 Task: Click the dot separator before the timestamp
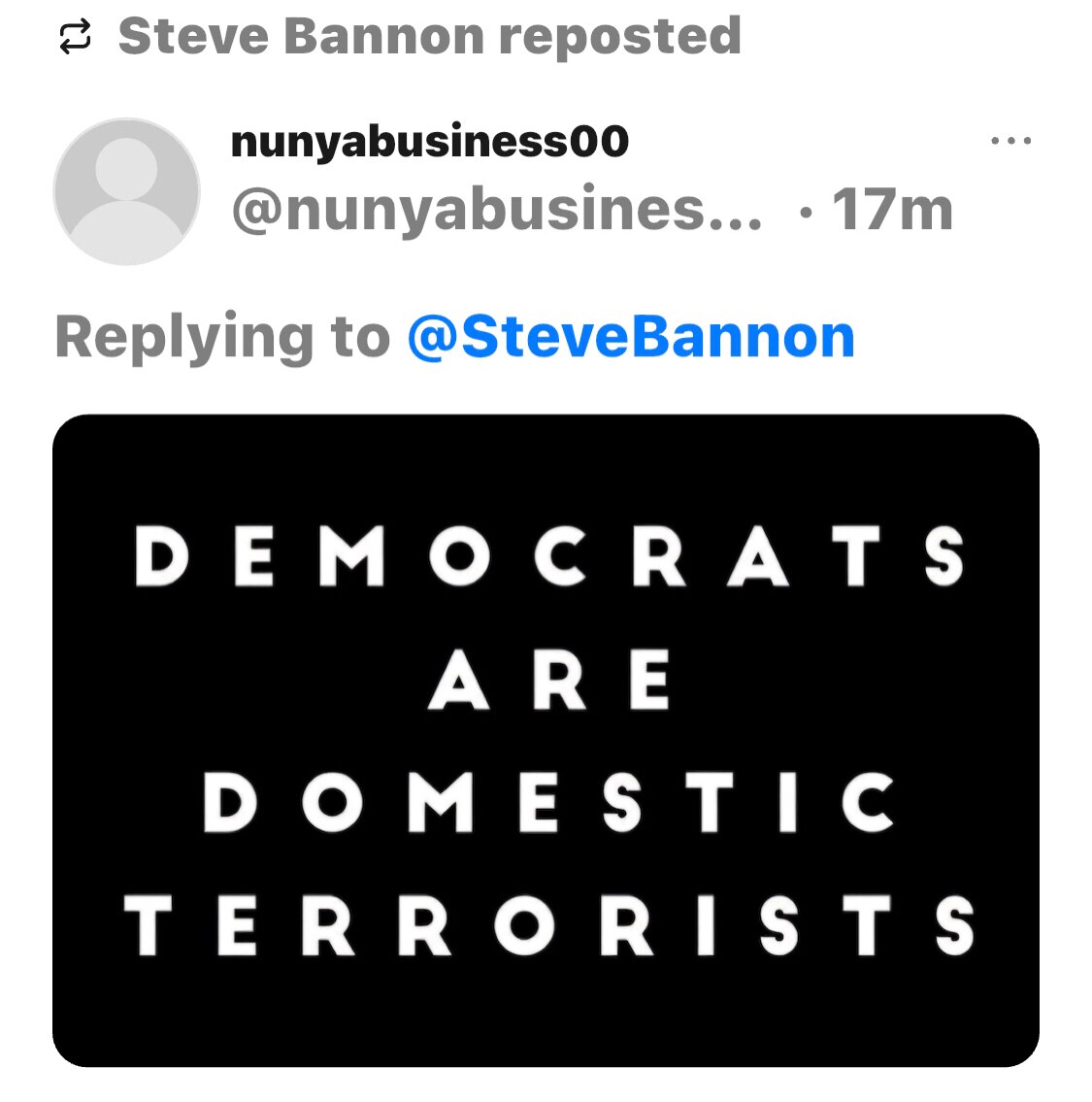(x=805, y=211)
